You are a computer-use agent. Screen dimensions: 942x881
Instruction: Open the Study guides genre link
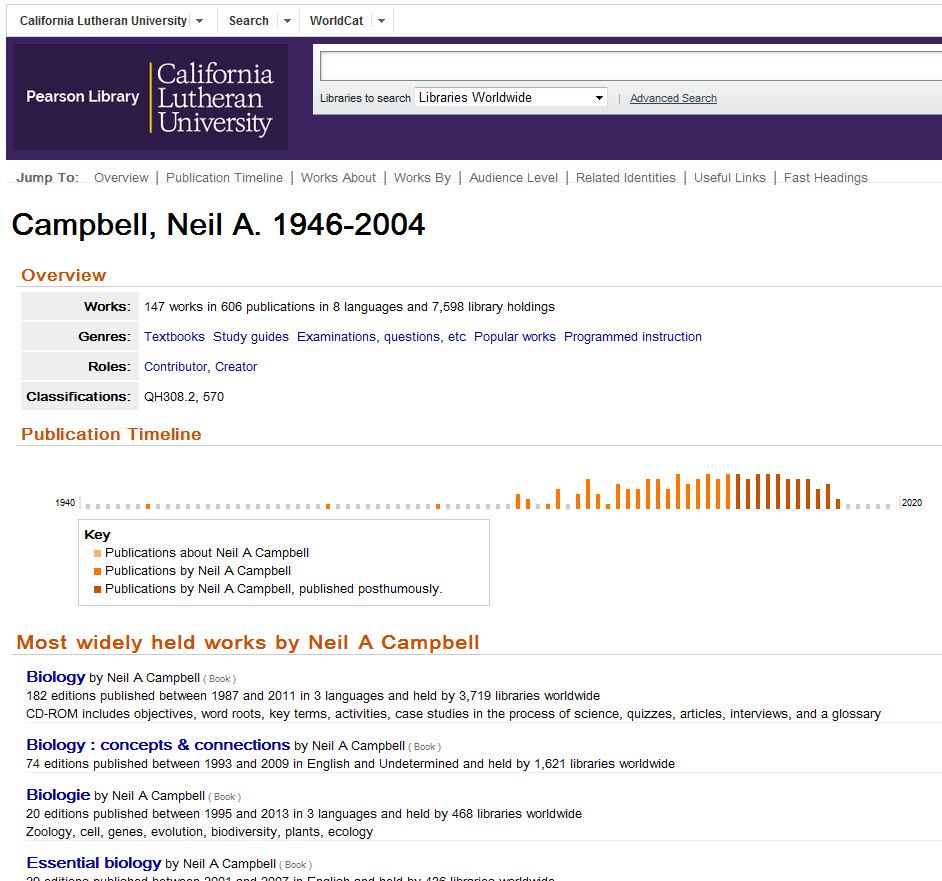(251, 337)
